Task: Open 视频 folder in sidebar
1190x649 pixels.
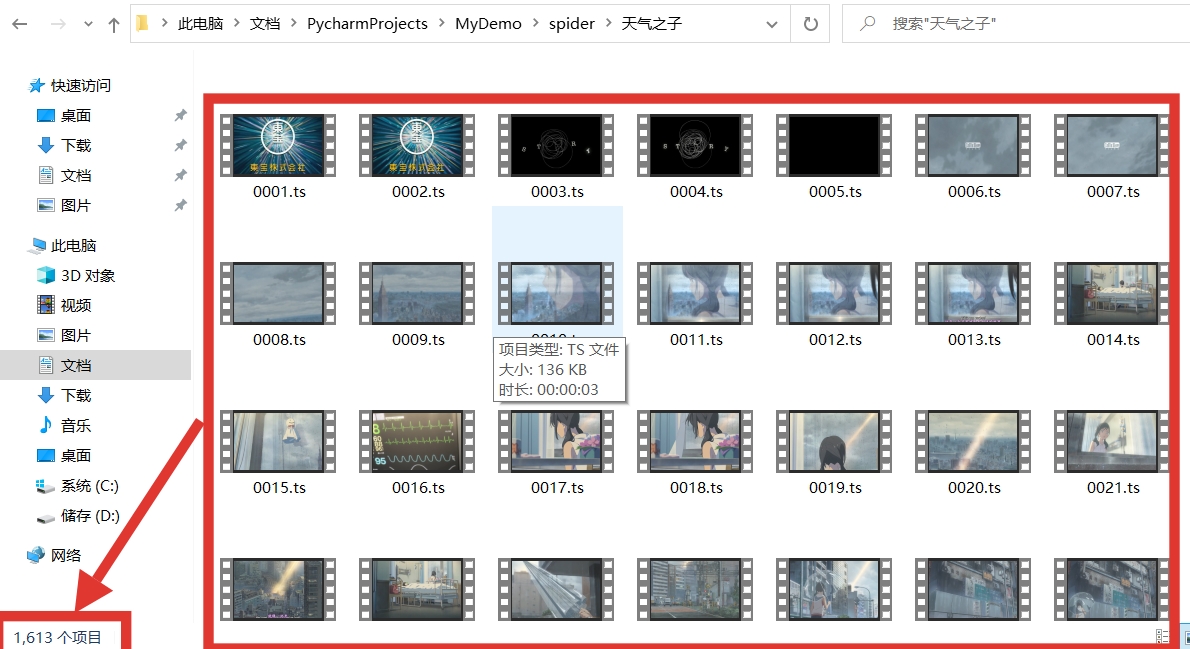Action: pos(76,305)
